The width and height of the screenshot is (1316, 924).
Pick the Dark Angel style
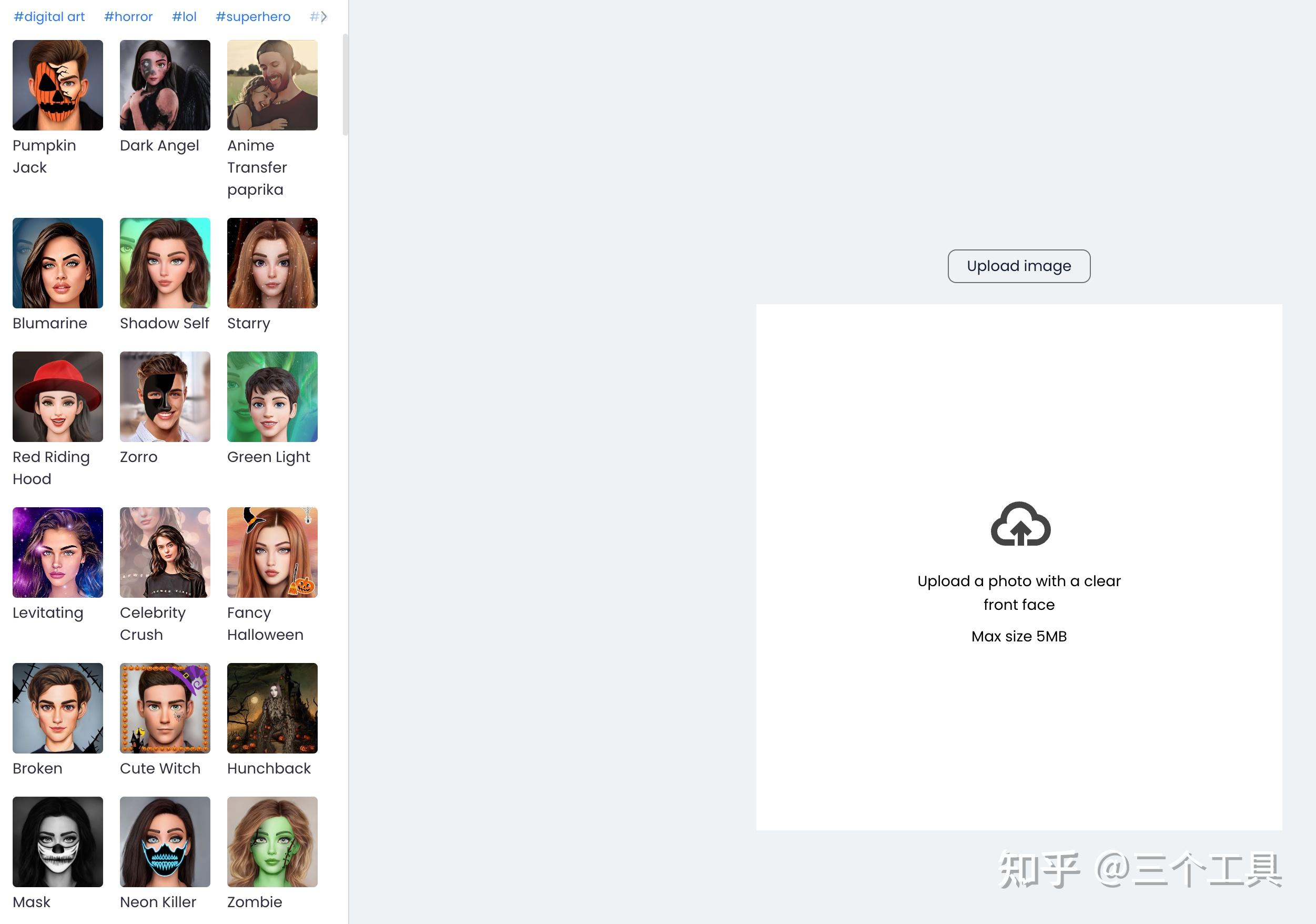point(165,85)
